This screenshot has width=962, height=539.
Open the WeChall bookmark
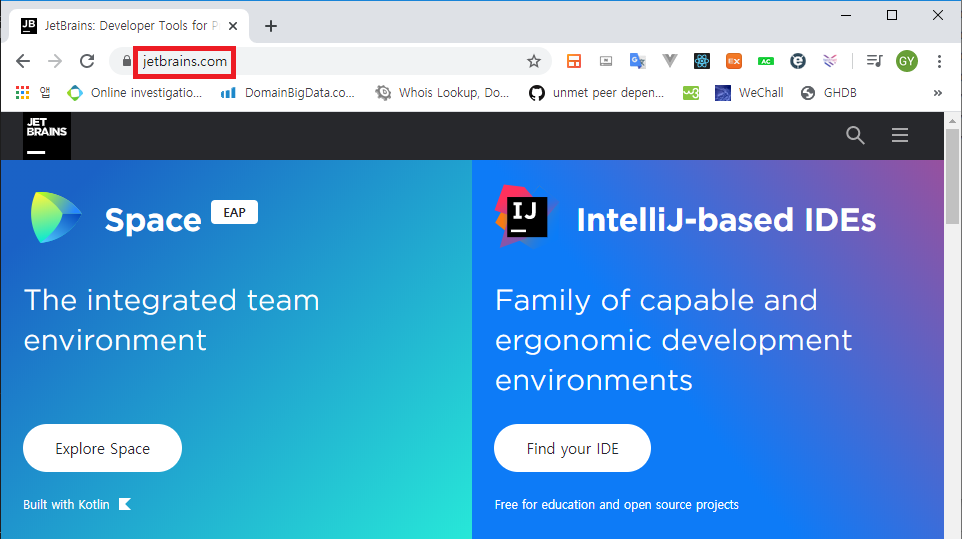749,93
